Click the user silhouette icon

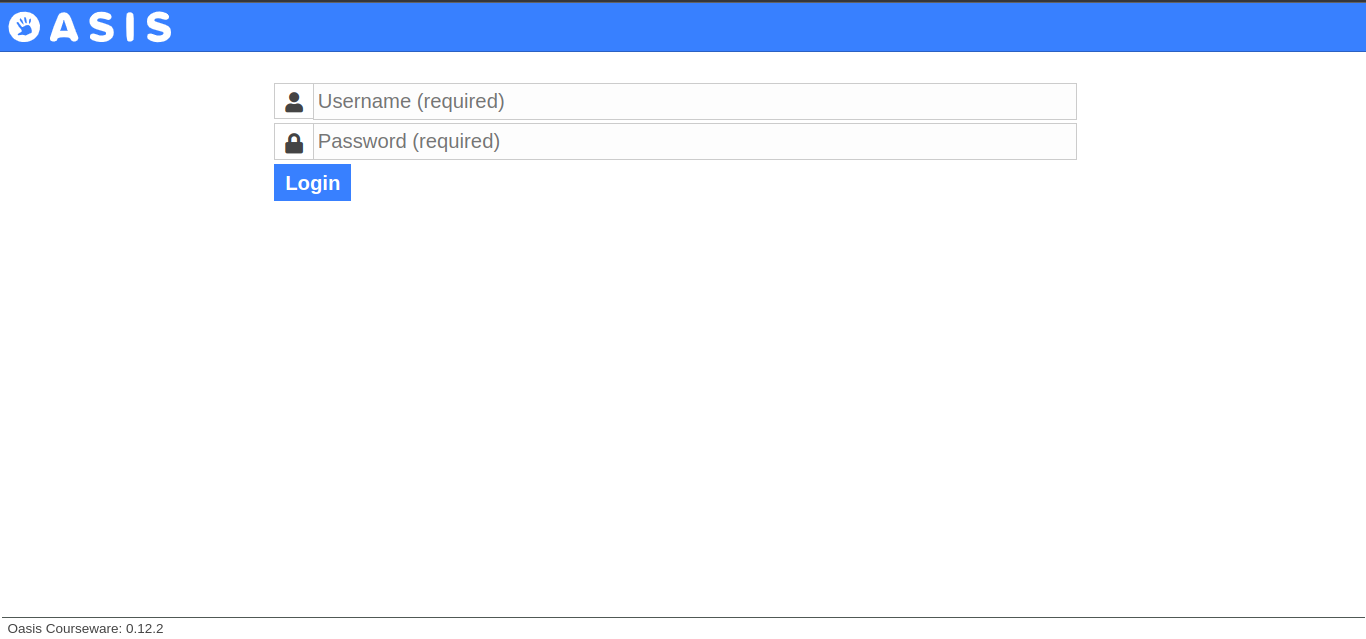294,102
